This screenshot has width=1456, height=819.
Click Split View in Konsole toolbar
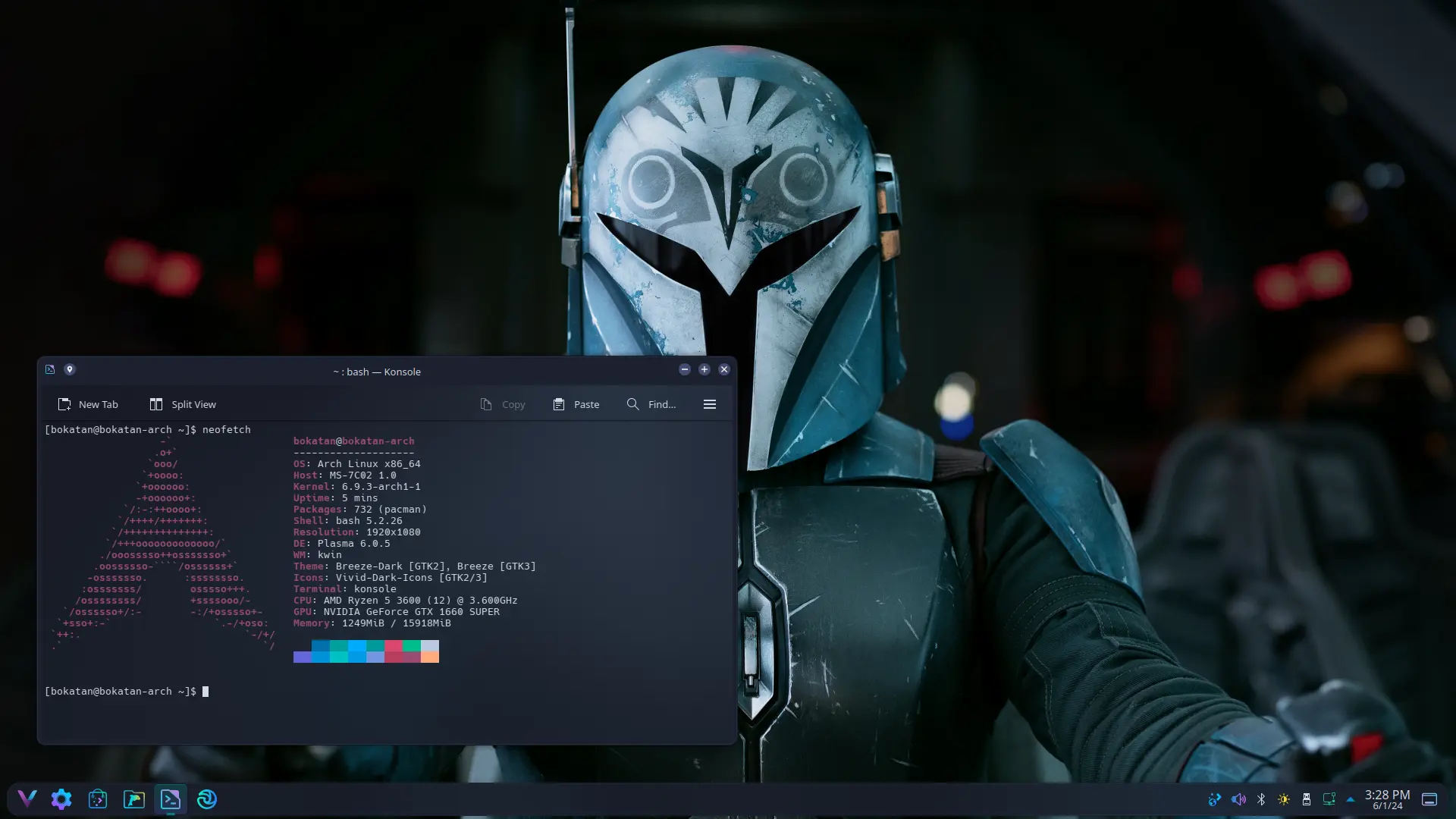pyautogui.click(x=183, y=404)
